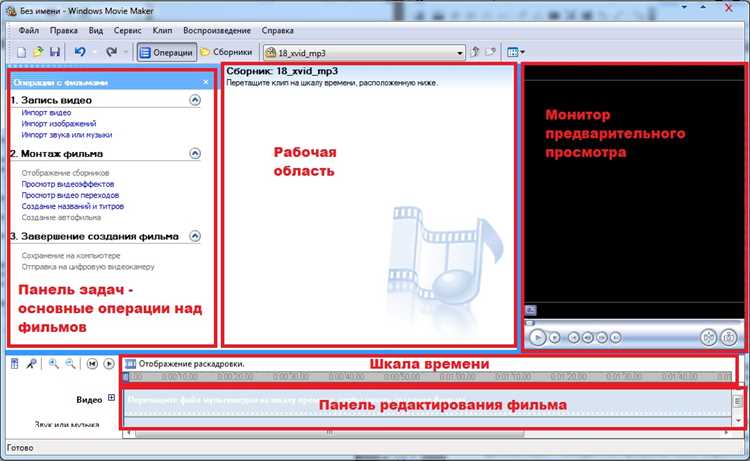The height and width of the screenshot is (461, 750).
Task: Open project with the folder toolbar icon
Action: pos(38,52)
